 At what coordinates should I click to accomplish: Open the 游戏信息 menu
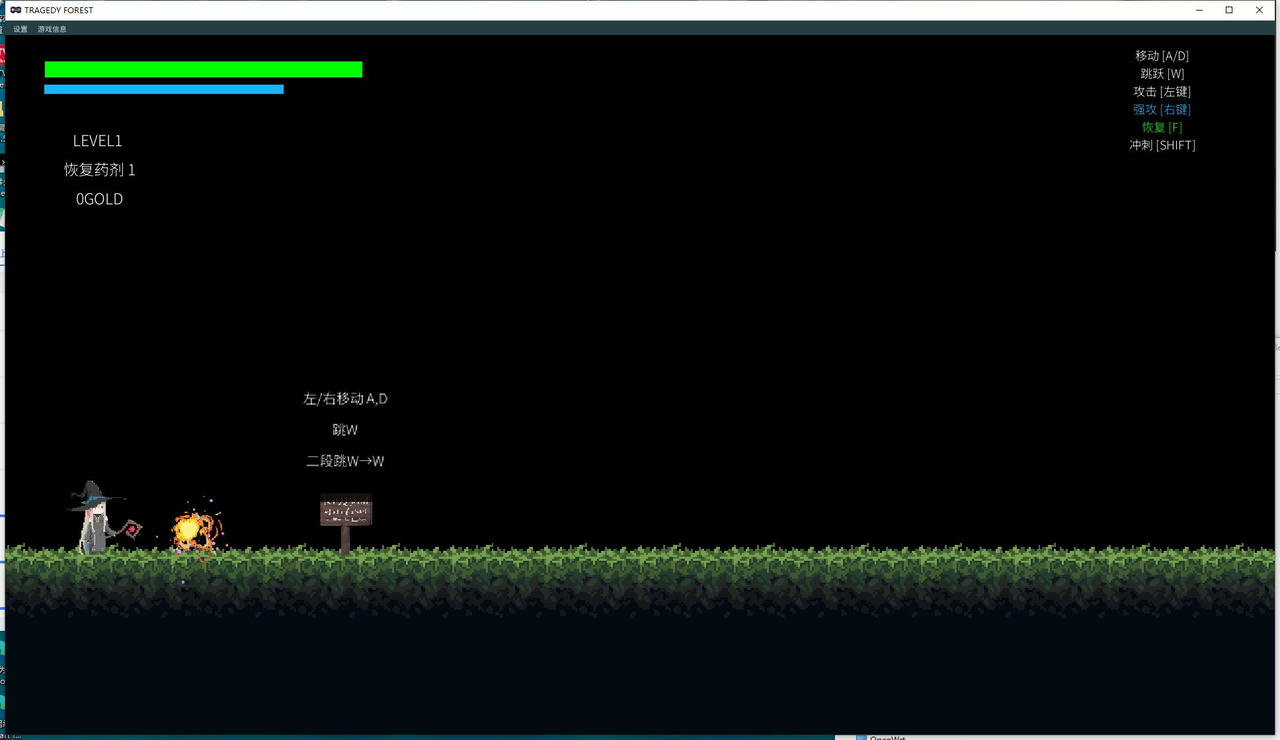coord(52,29)
